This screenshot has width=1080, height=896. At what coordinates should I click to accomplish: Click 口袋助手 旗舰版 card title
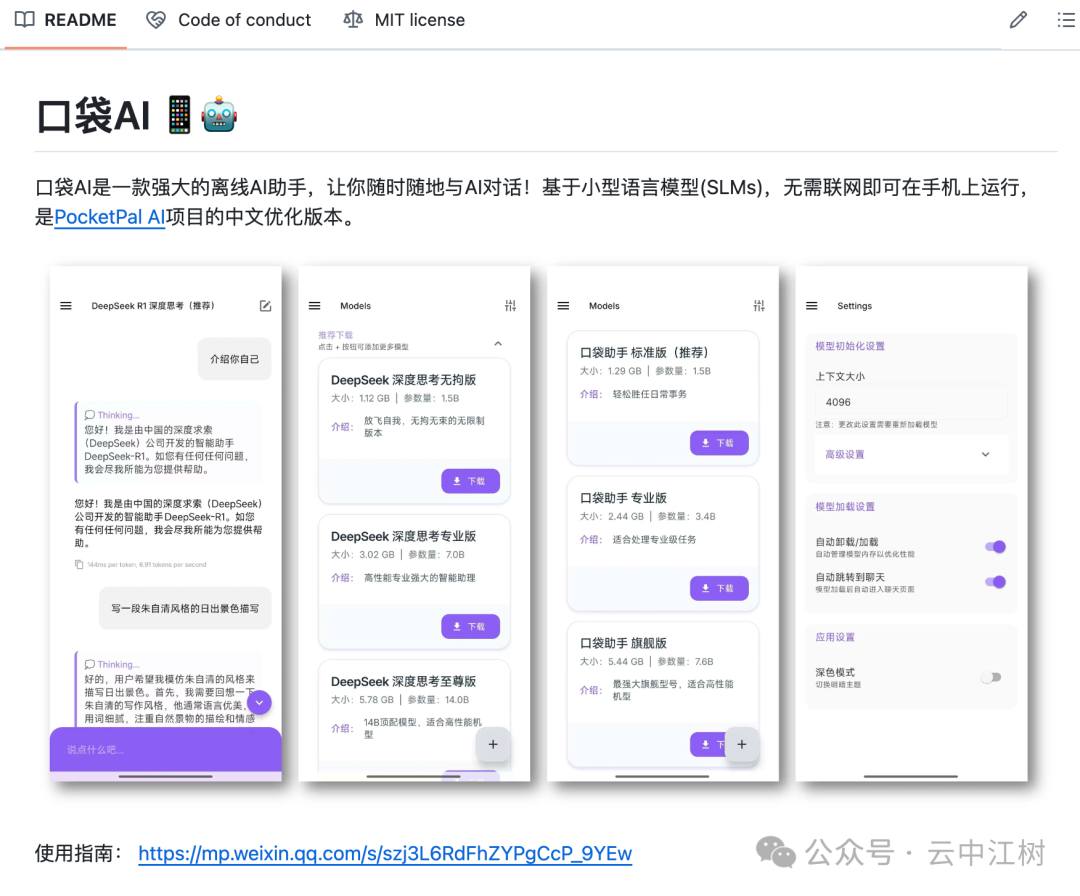click(x=623, y=643)
